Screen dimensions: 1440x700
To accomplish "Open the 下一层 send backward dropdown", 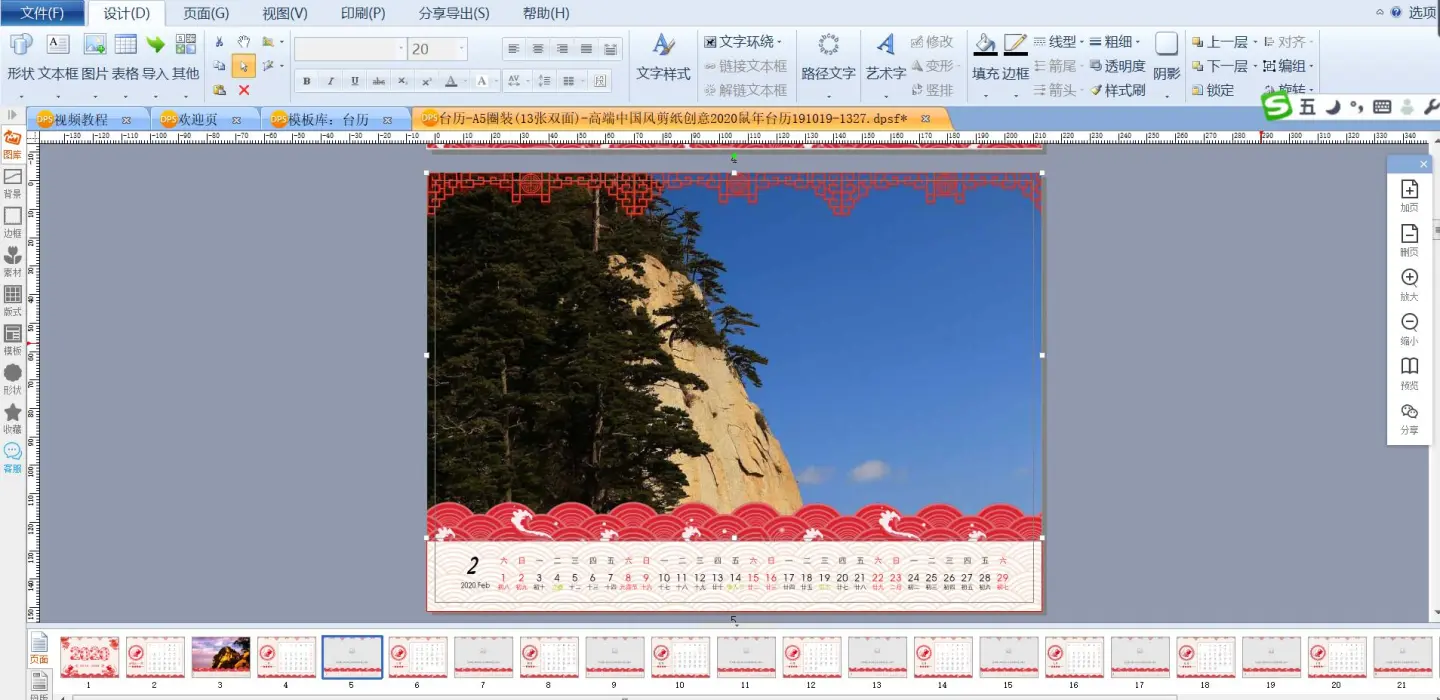I will pos(1224,66).
